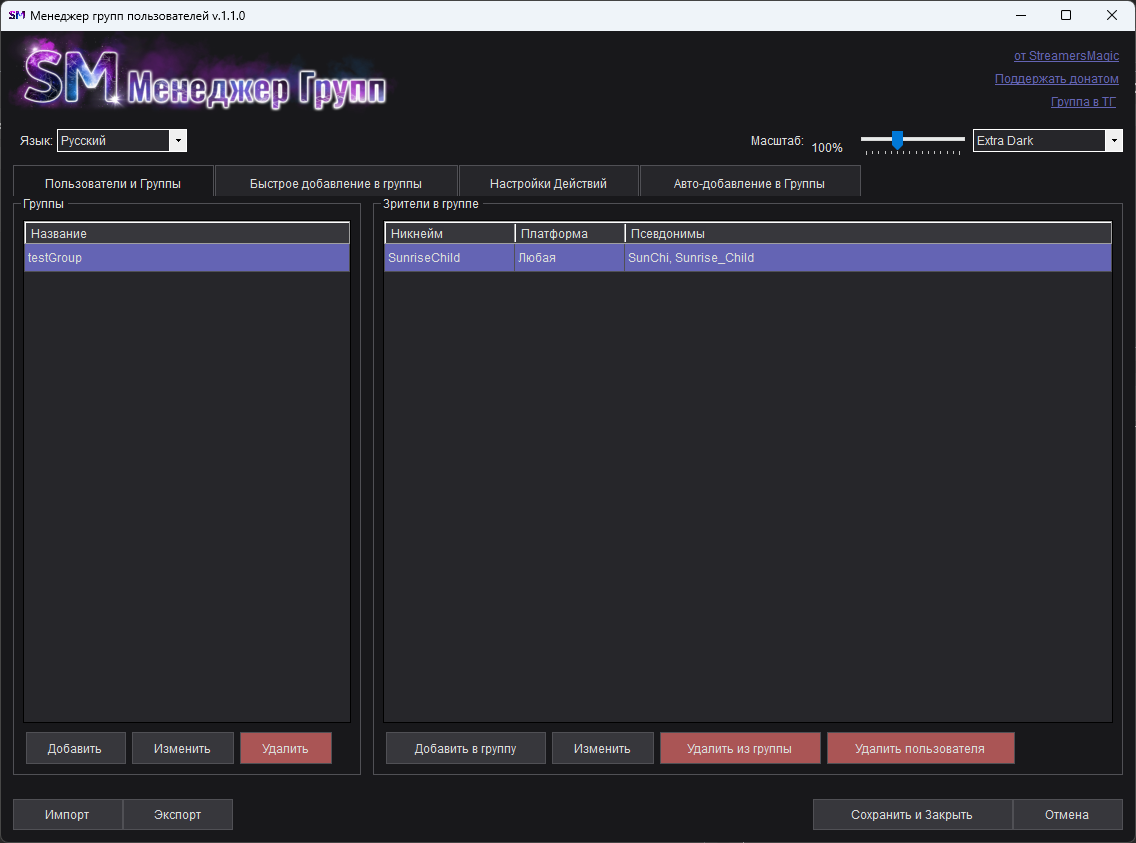Click the SM icon in title bar
1136x843 pixels.
[x=16, y=16]
